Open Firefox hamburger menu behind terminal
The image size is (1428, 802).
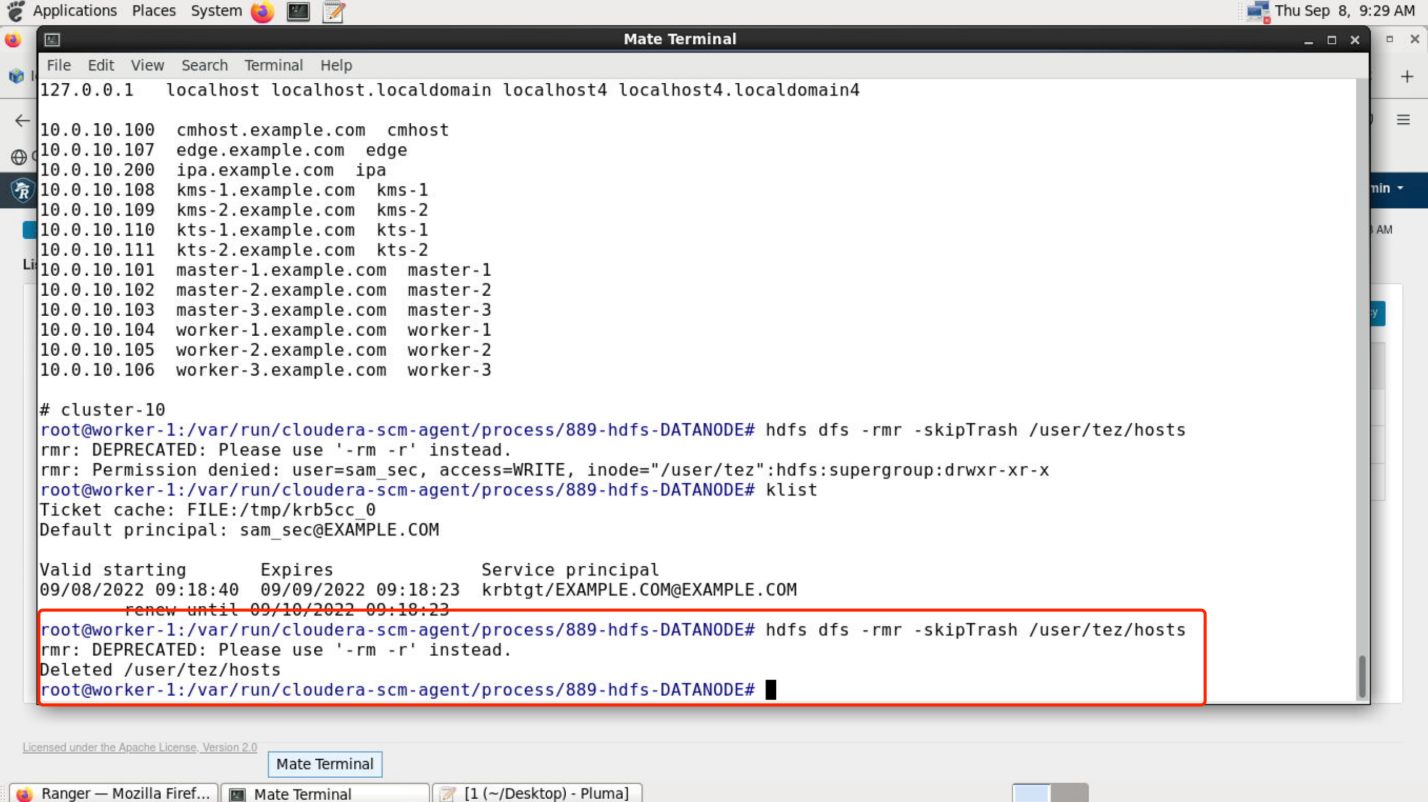(x=1404, y=120)
